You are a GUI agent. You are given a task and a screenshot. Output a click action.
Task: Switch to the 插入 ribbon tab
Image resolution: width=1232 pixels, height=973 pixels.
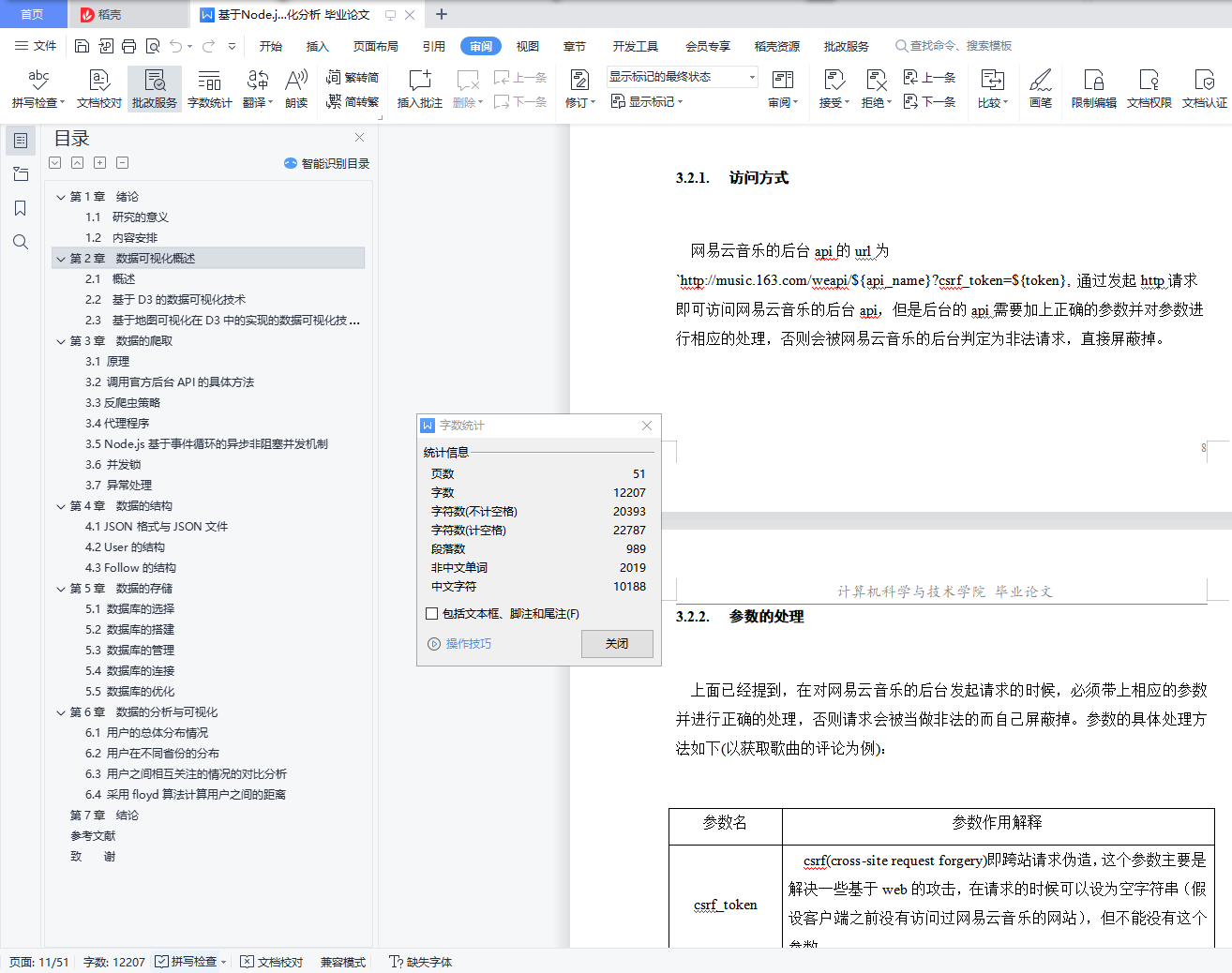coord(318,46)
